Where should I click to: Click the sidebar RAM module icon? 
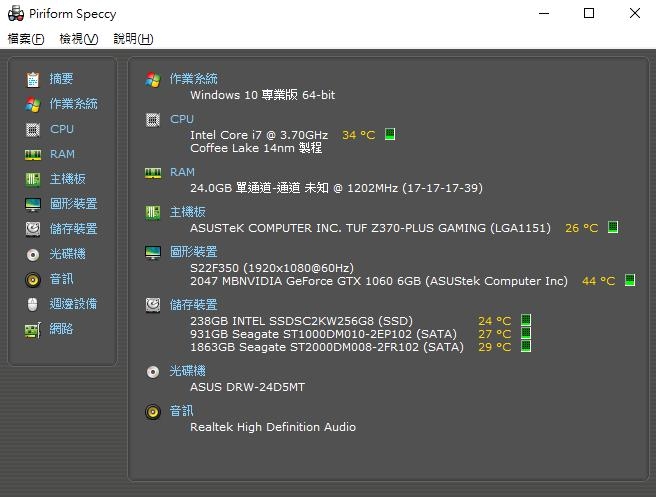click(33, 155)
